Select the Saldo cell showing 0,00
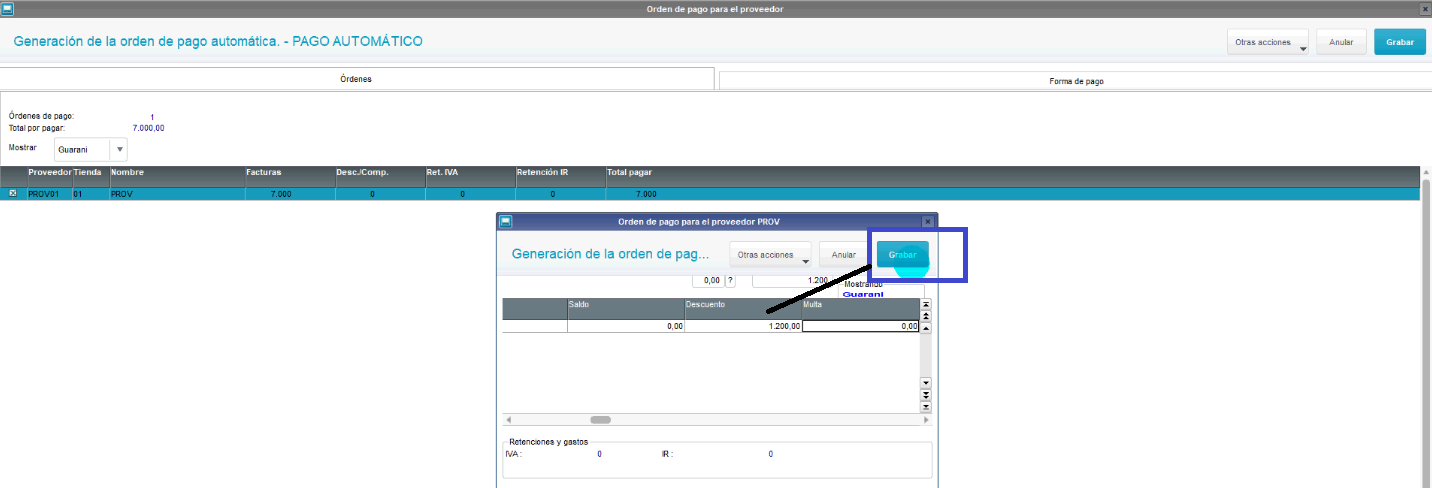Image resolution: width=1432 pixels, height=488 pixels. click(x=626, y=326)
